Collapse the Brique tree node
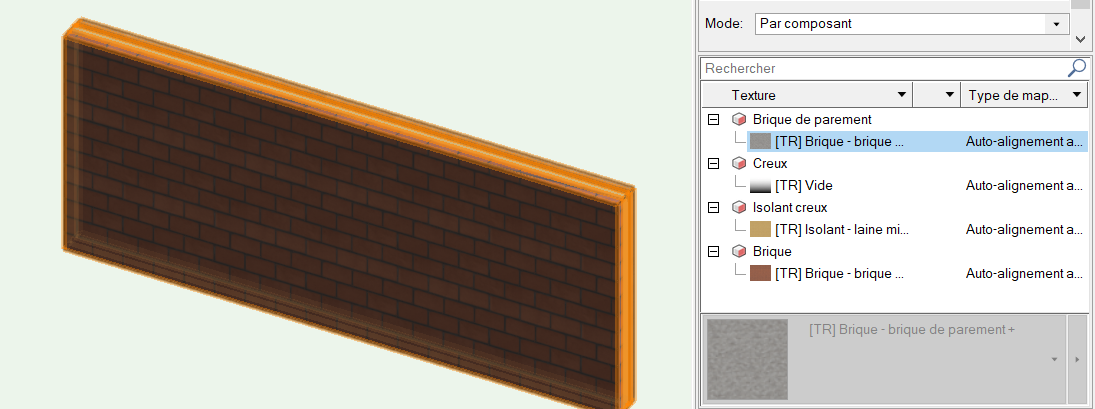1095x409 pixels. (713, 252)
